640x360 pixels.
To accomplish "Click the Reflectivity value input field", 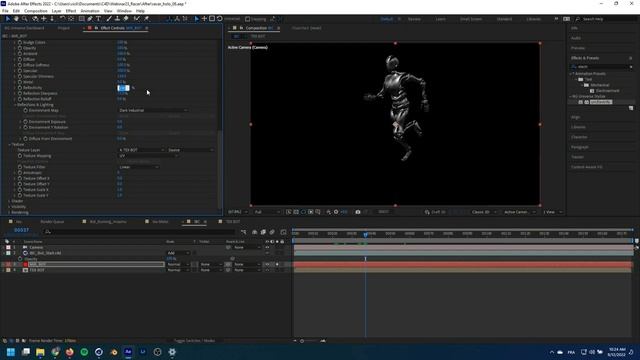I will coord(123,88).
